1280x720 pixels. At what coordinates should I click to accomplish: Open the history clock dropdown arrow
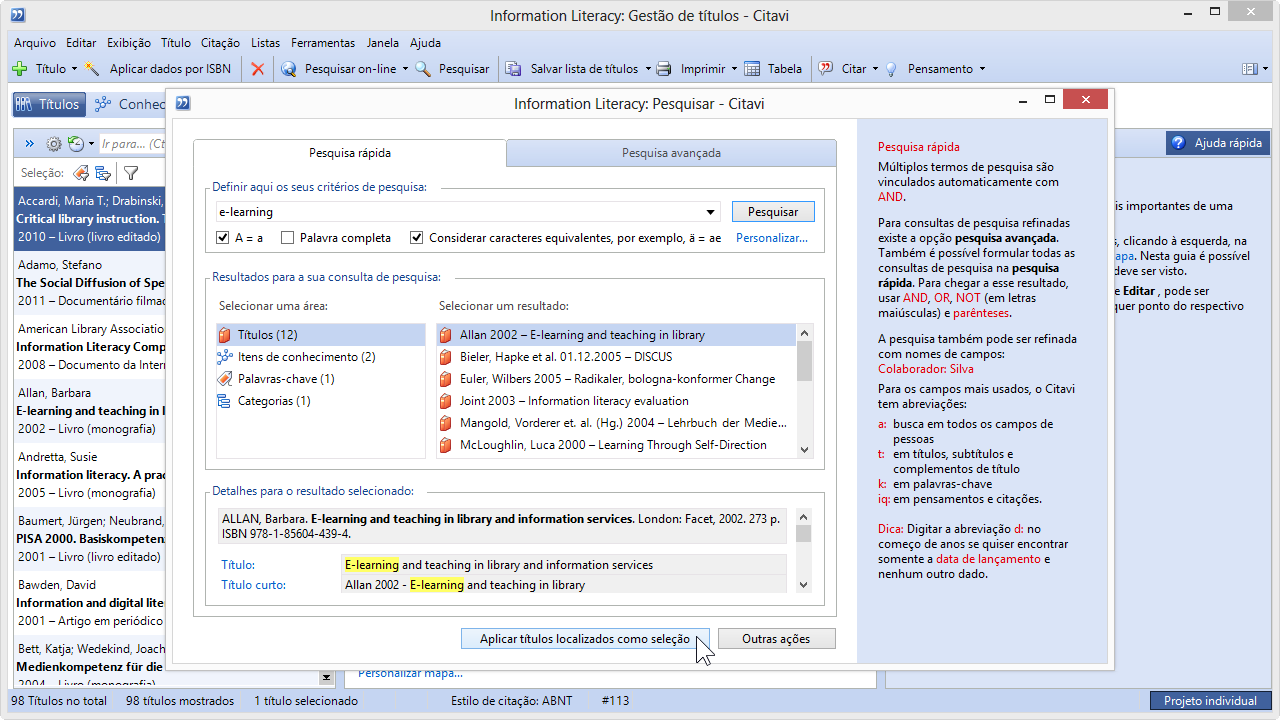point(91,144)
